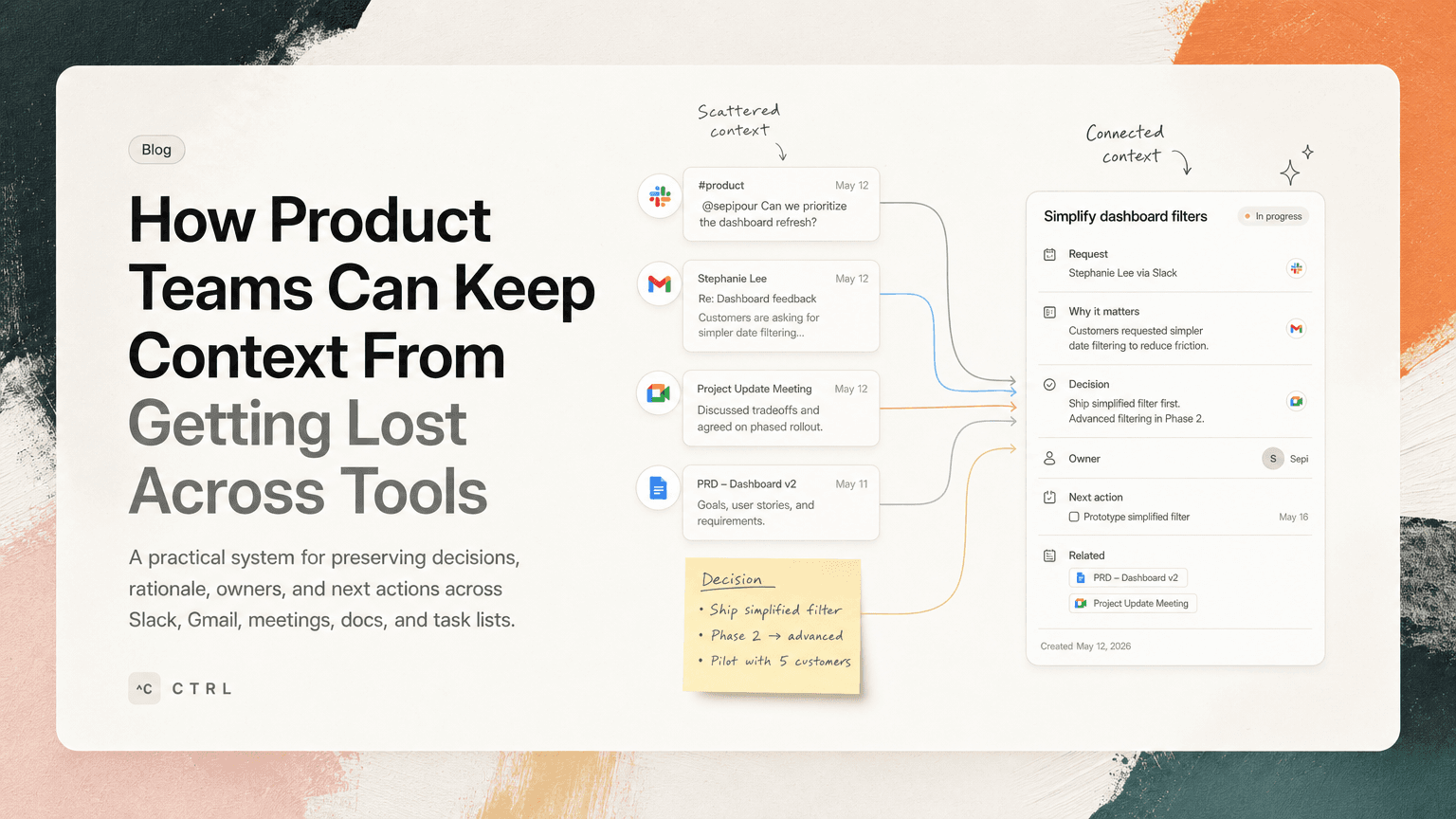Click the doc icon in PRD – Dashboard v2 chip
The width and height of the screenshot is (1456, 819).
[1081, 577]
